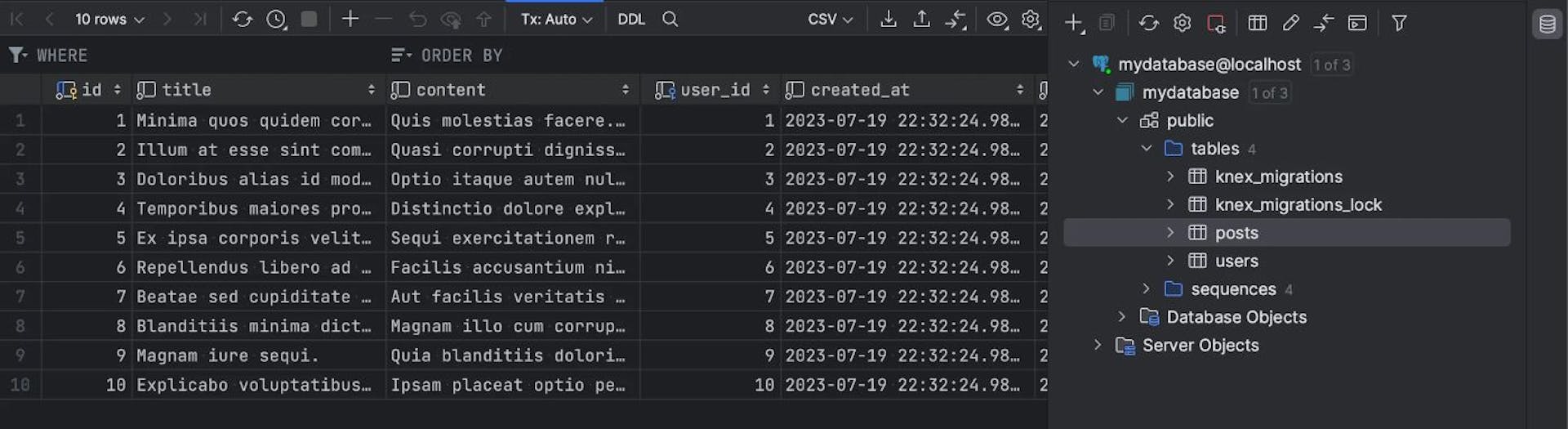The image size is (1568, 429).
Task: Toggle the view-as eye icon
Action: (x=996, y=19)
